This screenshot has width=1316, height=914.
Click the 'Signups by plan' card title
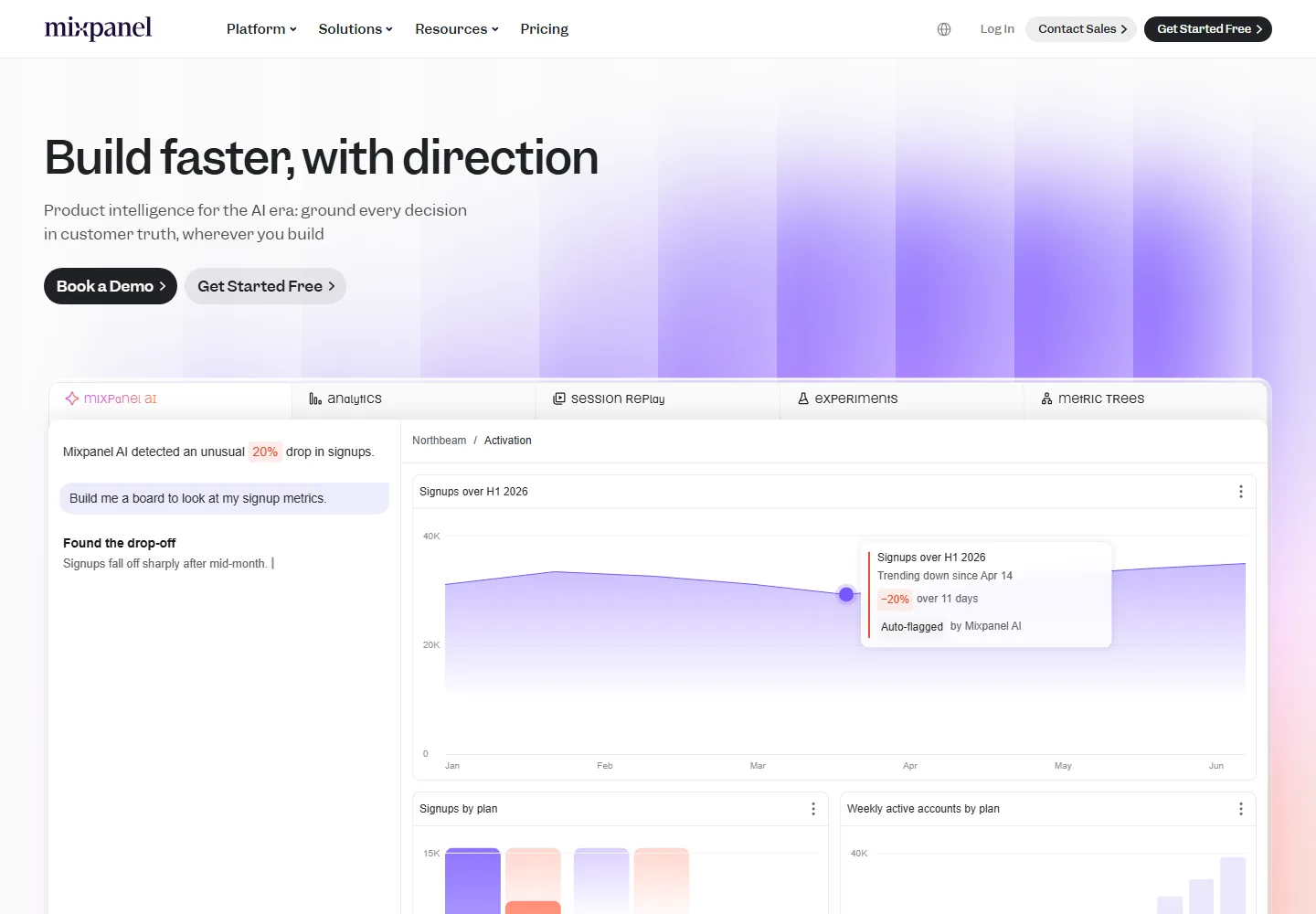click(459, 809)
